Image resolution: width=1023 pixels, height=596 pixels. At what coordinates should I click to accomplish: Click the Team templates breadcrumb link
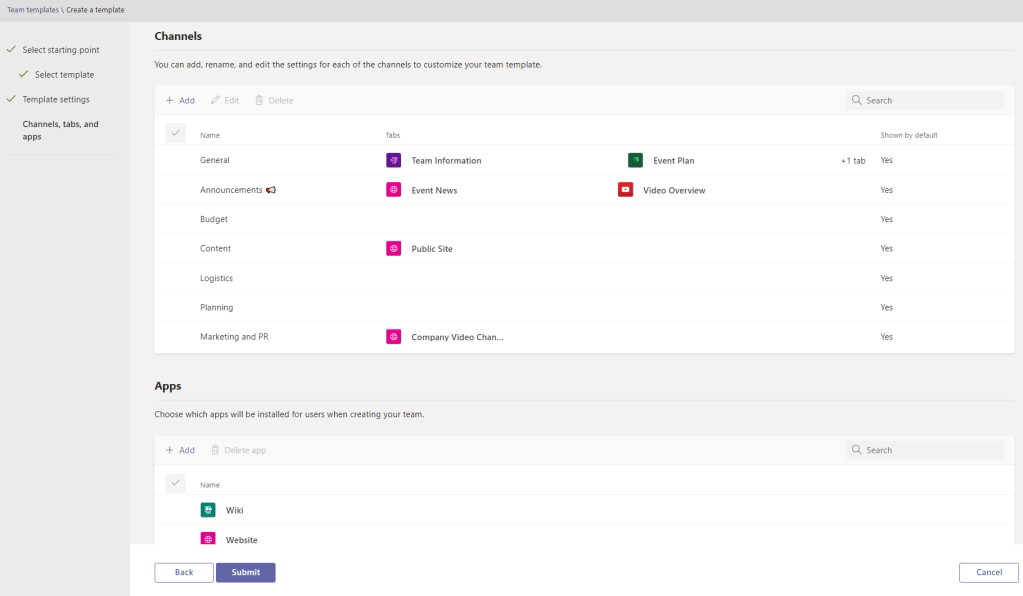click(x=32, y=9)
